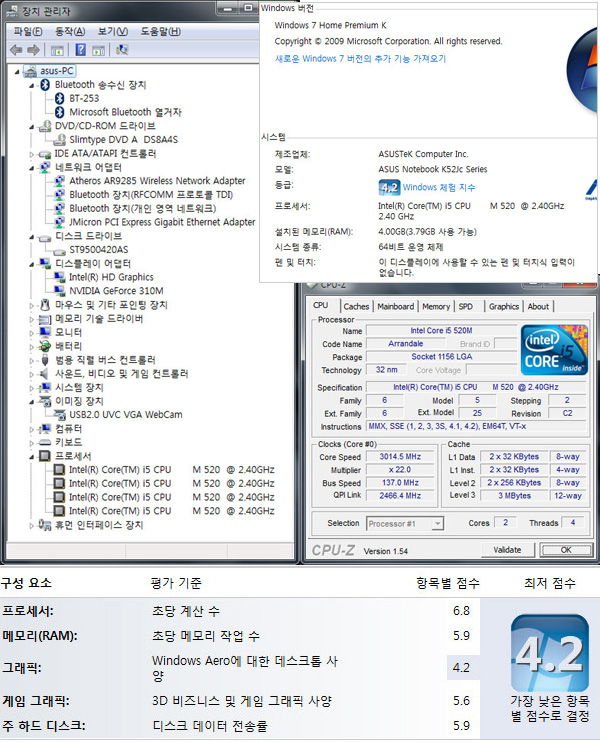Open the 새로운 Windows 7 버전의 추가 기능 link

[360, 59]
